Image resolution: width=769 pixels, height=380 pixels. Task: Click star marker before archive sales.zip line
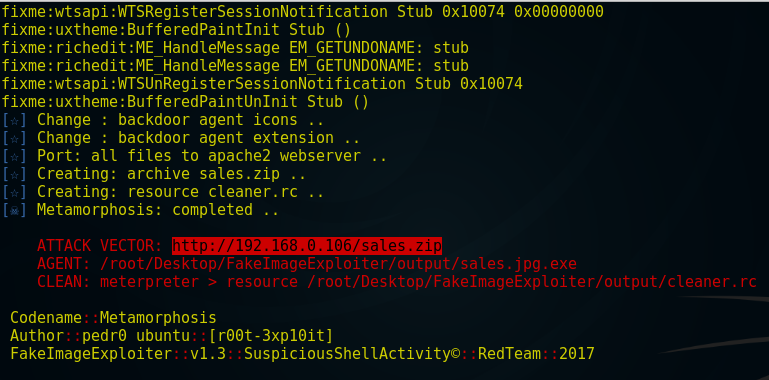click(14, 174)
